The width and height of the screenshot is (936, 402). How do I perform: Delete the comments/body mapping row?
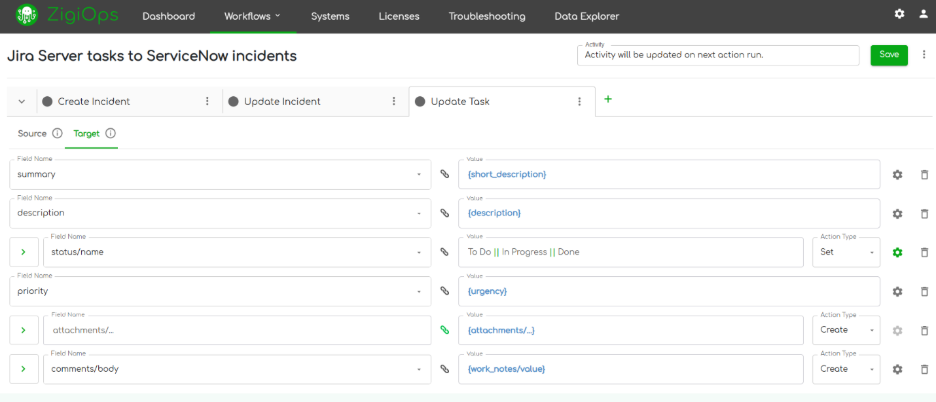(924, 369)
